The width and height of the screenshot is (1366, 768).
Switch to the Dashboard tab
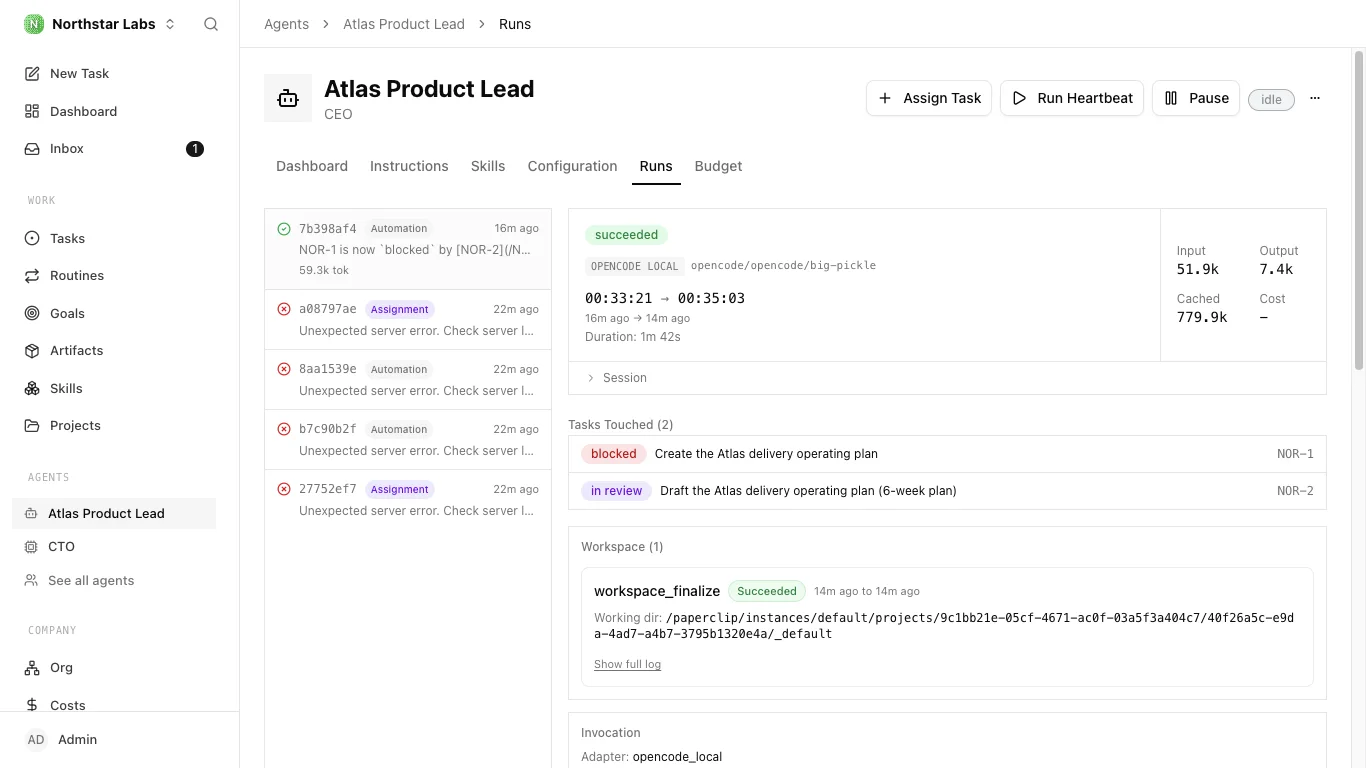(x=312, y=166)
